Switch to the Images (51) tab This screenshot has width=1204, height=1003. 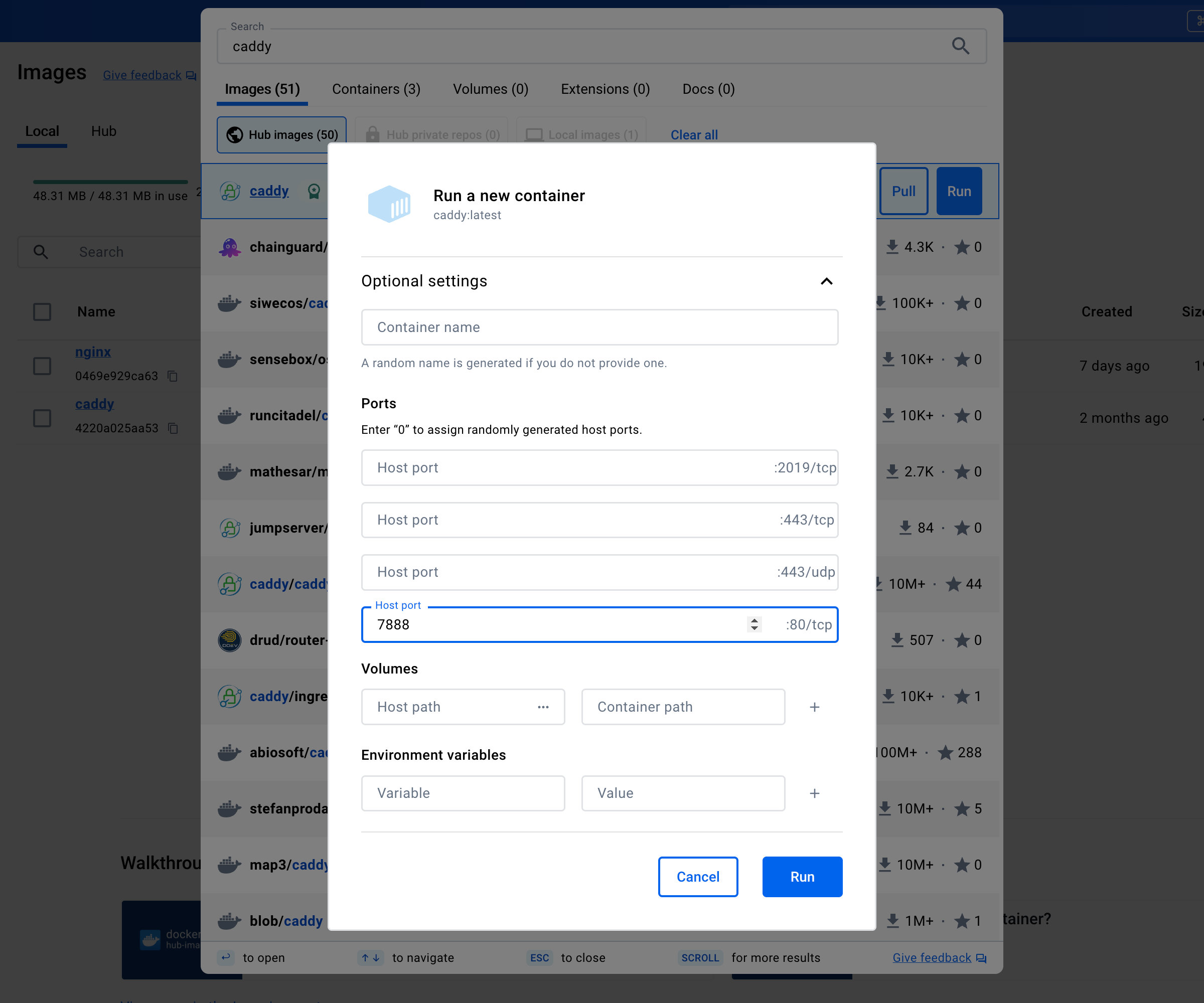[x=262, y=89]
